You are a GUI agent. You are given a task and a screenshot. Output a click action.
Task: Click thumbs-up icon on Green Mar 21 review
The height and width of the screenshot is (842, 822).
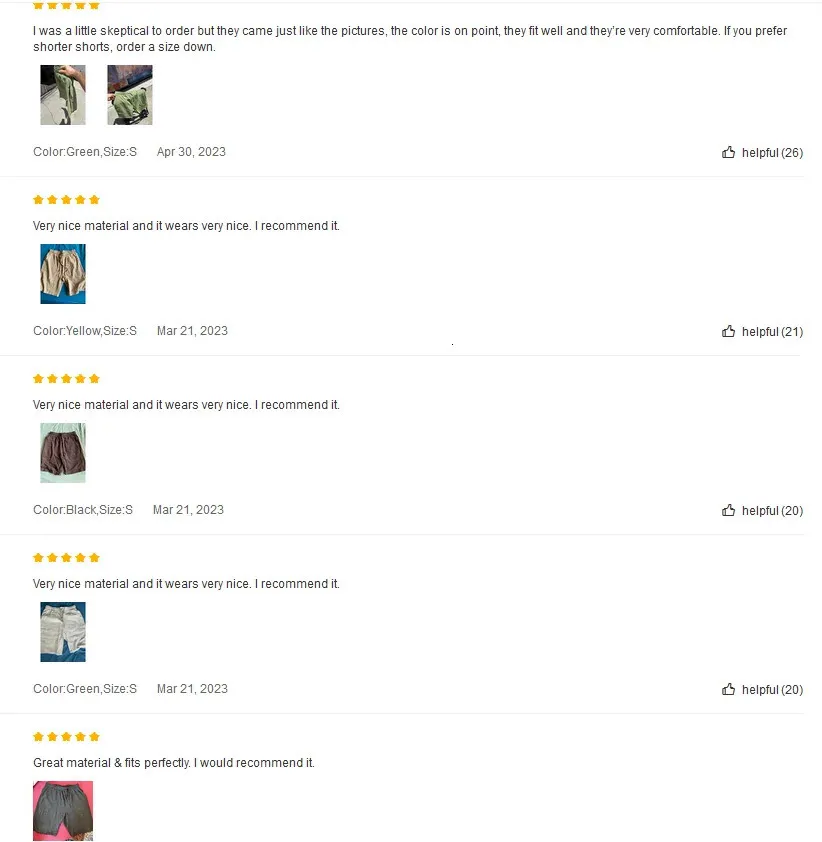tap(728, 688)
